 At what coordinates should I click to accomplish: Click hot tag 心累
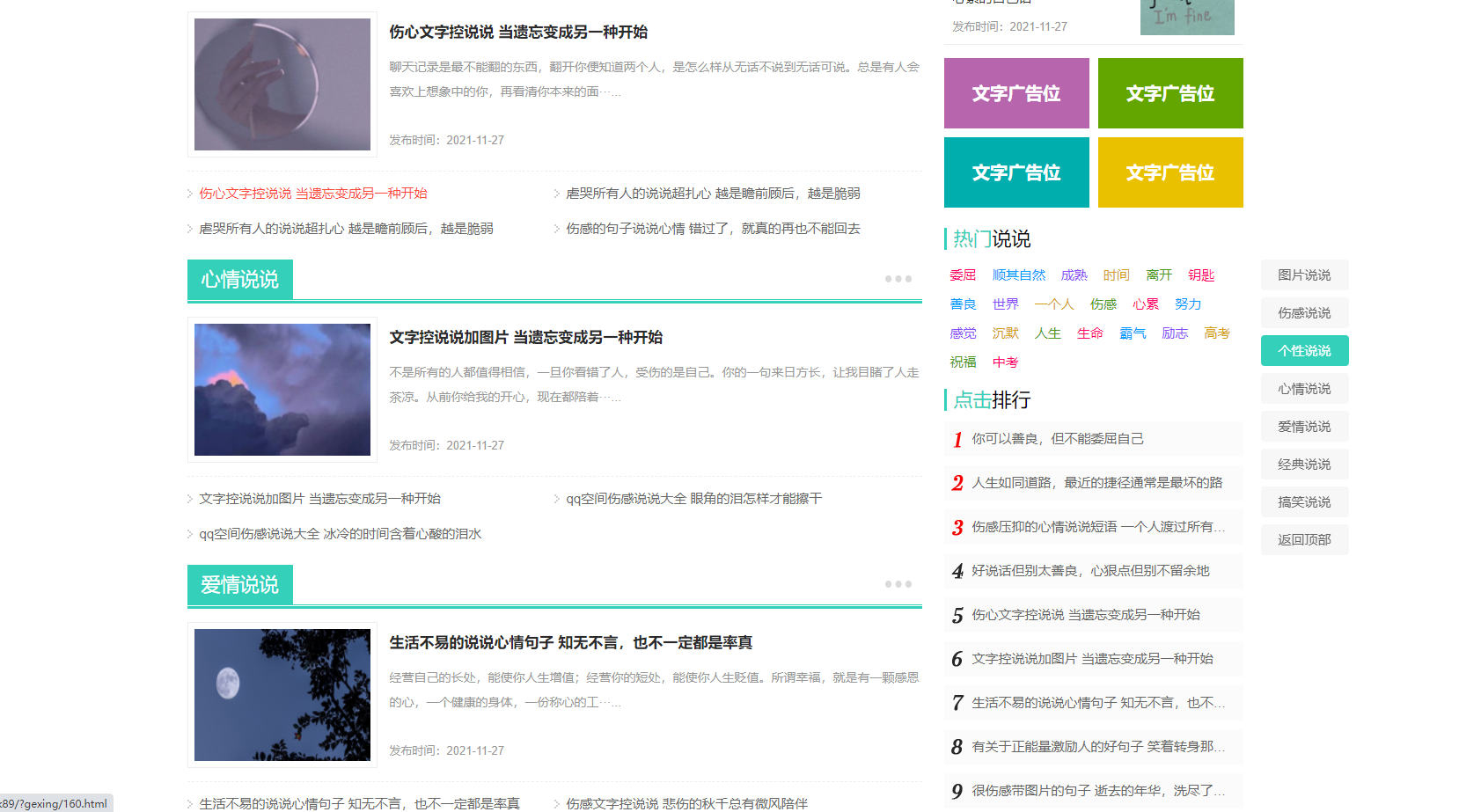(1146, 304)
